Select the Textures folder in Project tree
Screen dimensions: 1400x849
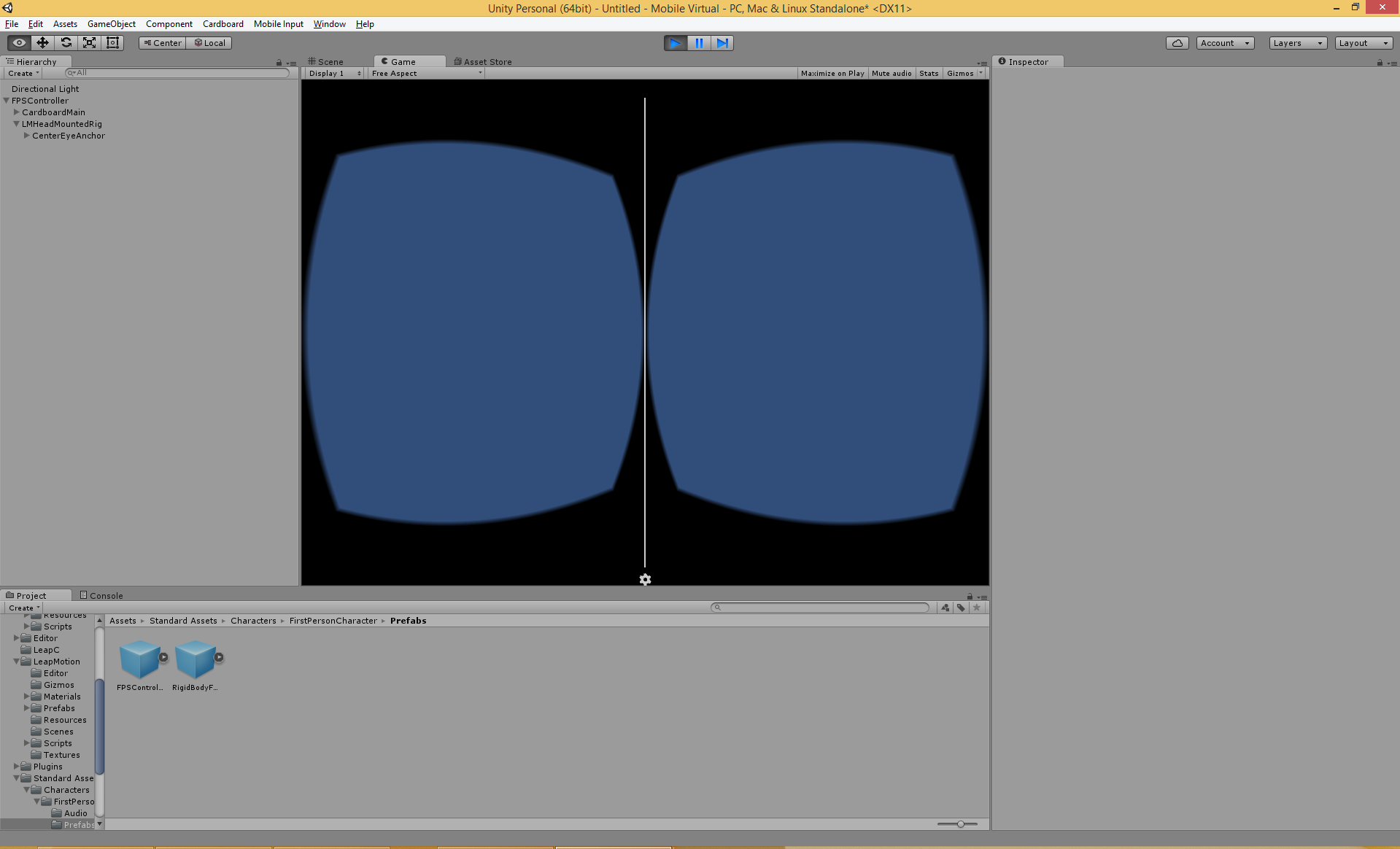[x=61, y=755]
